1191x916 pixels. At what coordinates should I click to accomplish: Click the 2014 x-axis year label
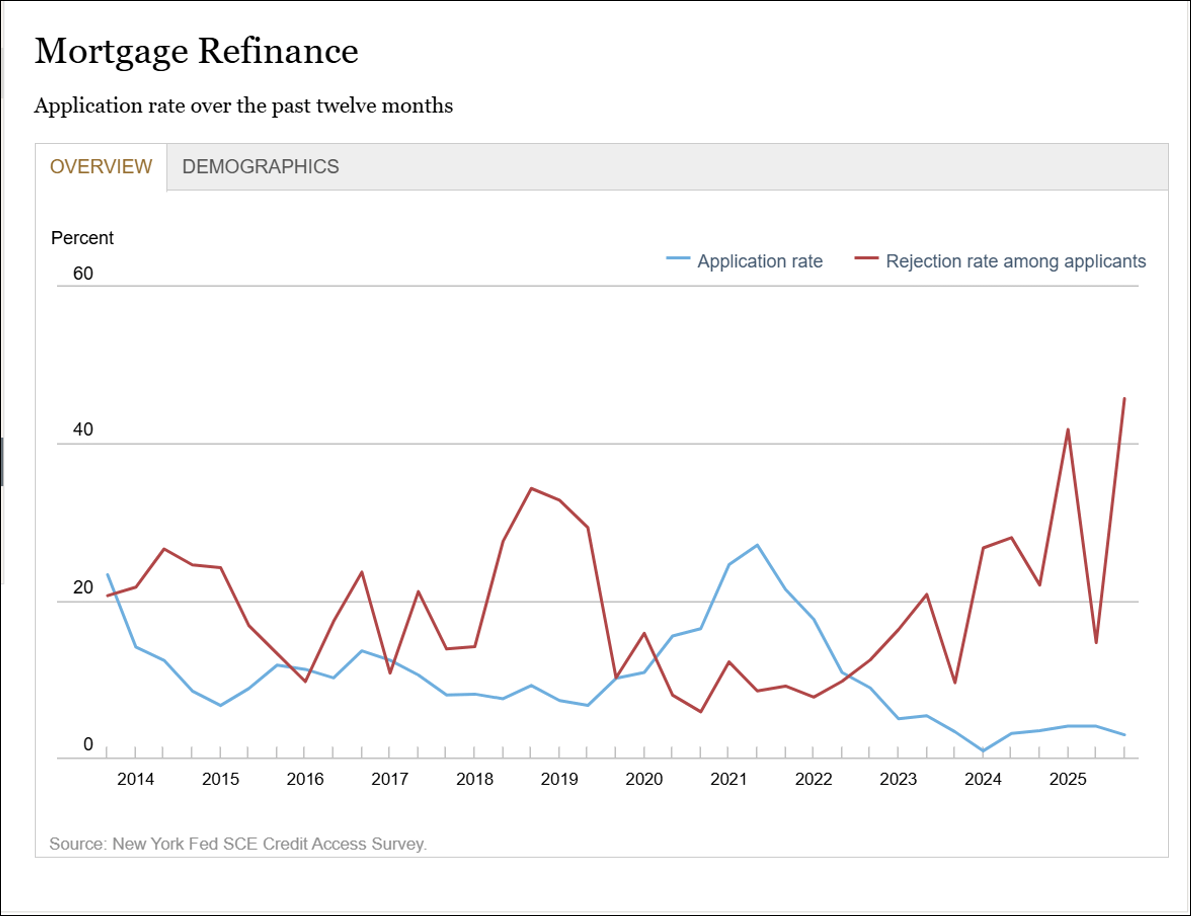pyautogui.click(x=135, y=779)
